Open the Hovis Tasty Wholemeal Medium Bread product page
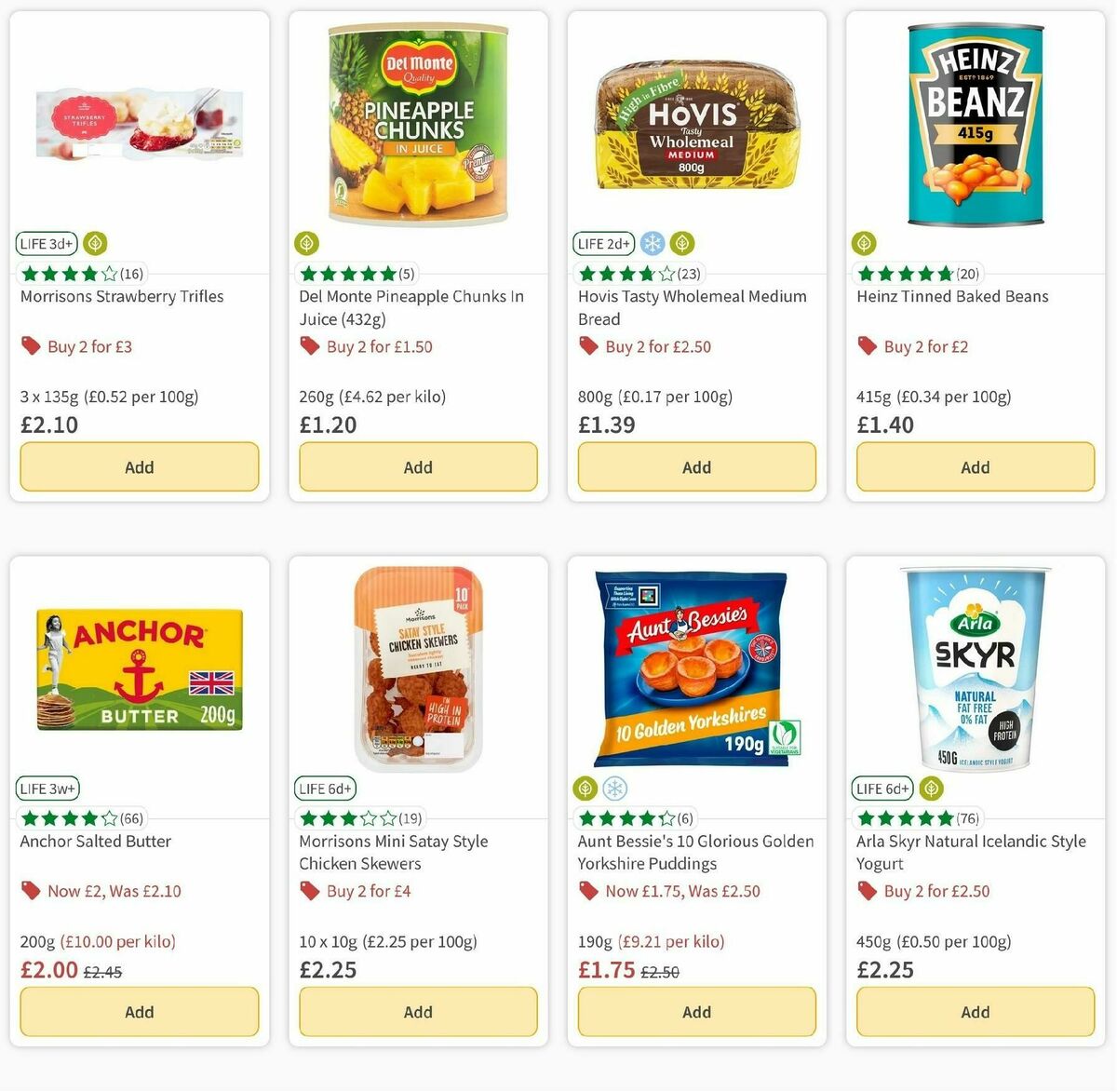 pyautogui.click(x=691, y=307)
